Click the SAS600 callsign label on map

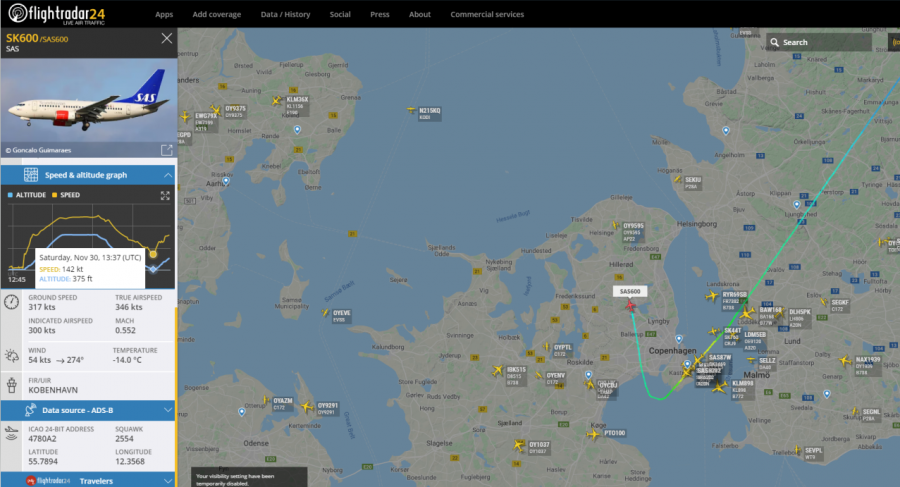pyautogui.click(x=630, y=291)
